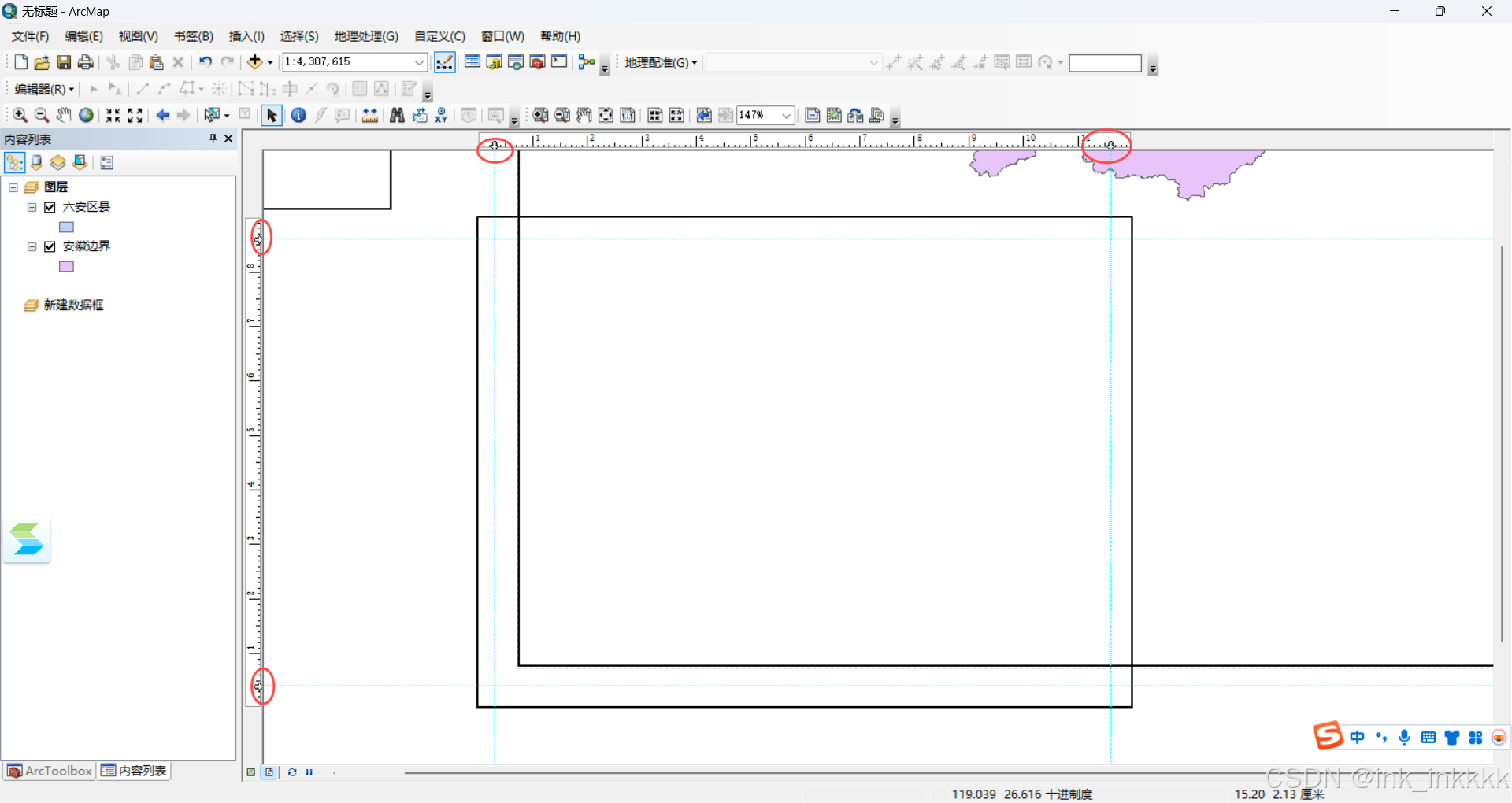This screenshot has width=1512, height=803.
Task: Toggle the Editor toolbar icon
Action: click(x=444, y=62)
